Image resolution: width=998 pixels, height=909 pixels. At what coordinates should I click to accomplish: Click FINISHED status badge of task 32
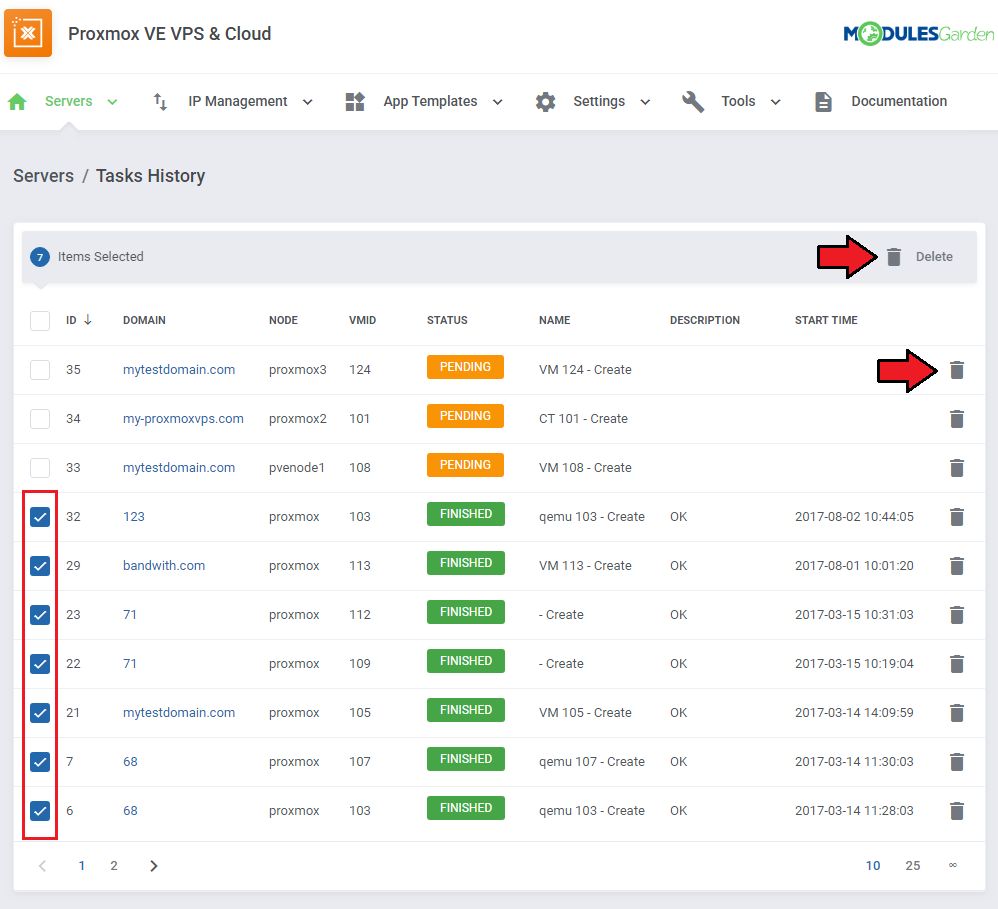[x=466, y=514]
